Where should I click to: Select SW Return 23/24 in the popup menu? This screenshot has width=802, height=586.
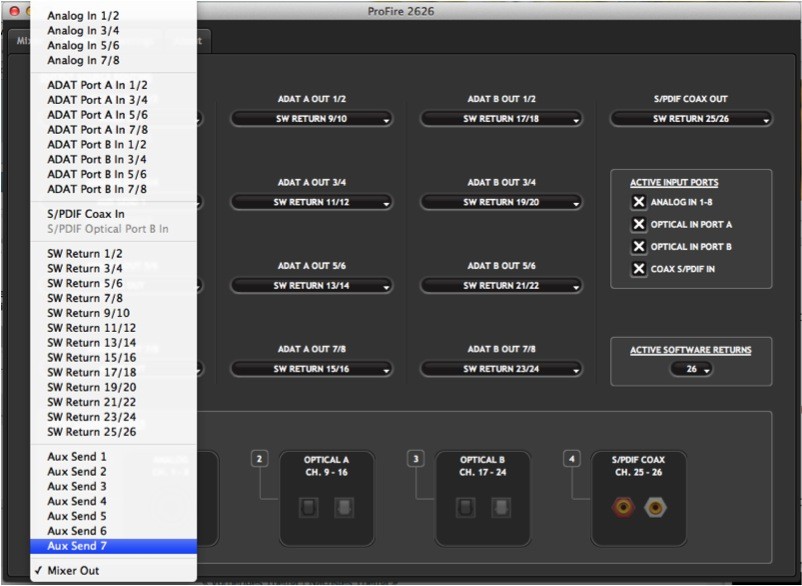coord(114,417)
